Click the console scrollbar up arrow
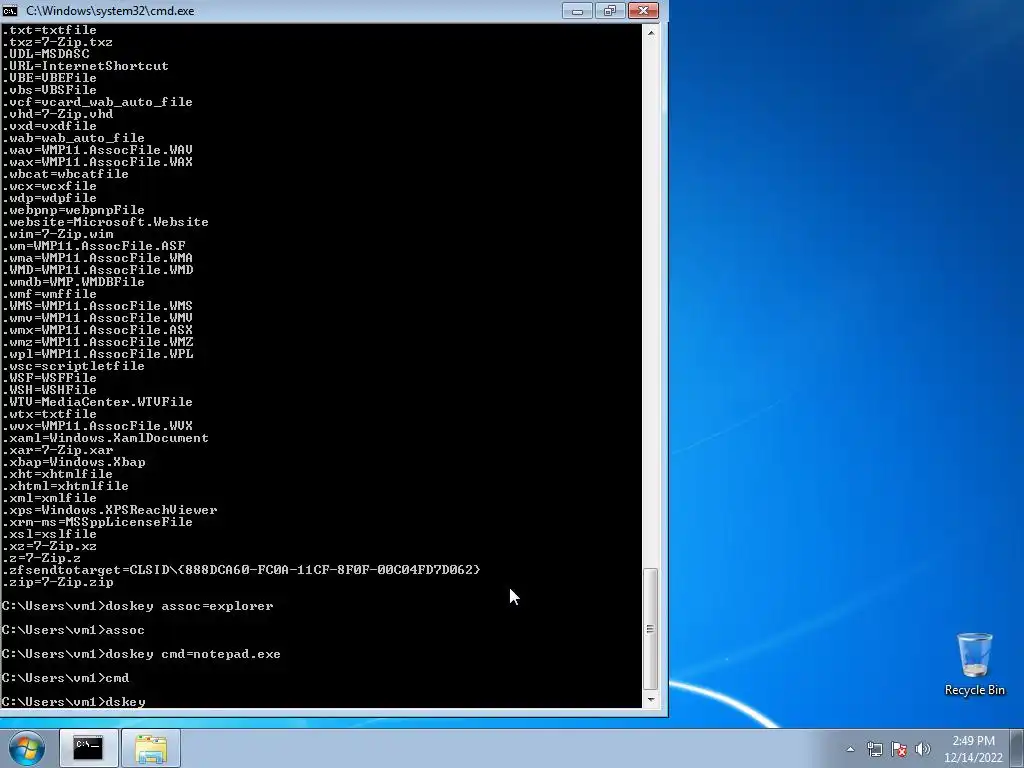1024x768 pixels. (x=651, y=32)
